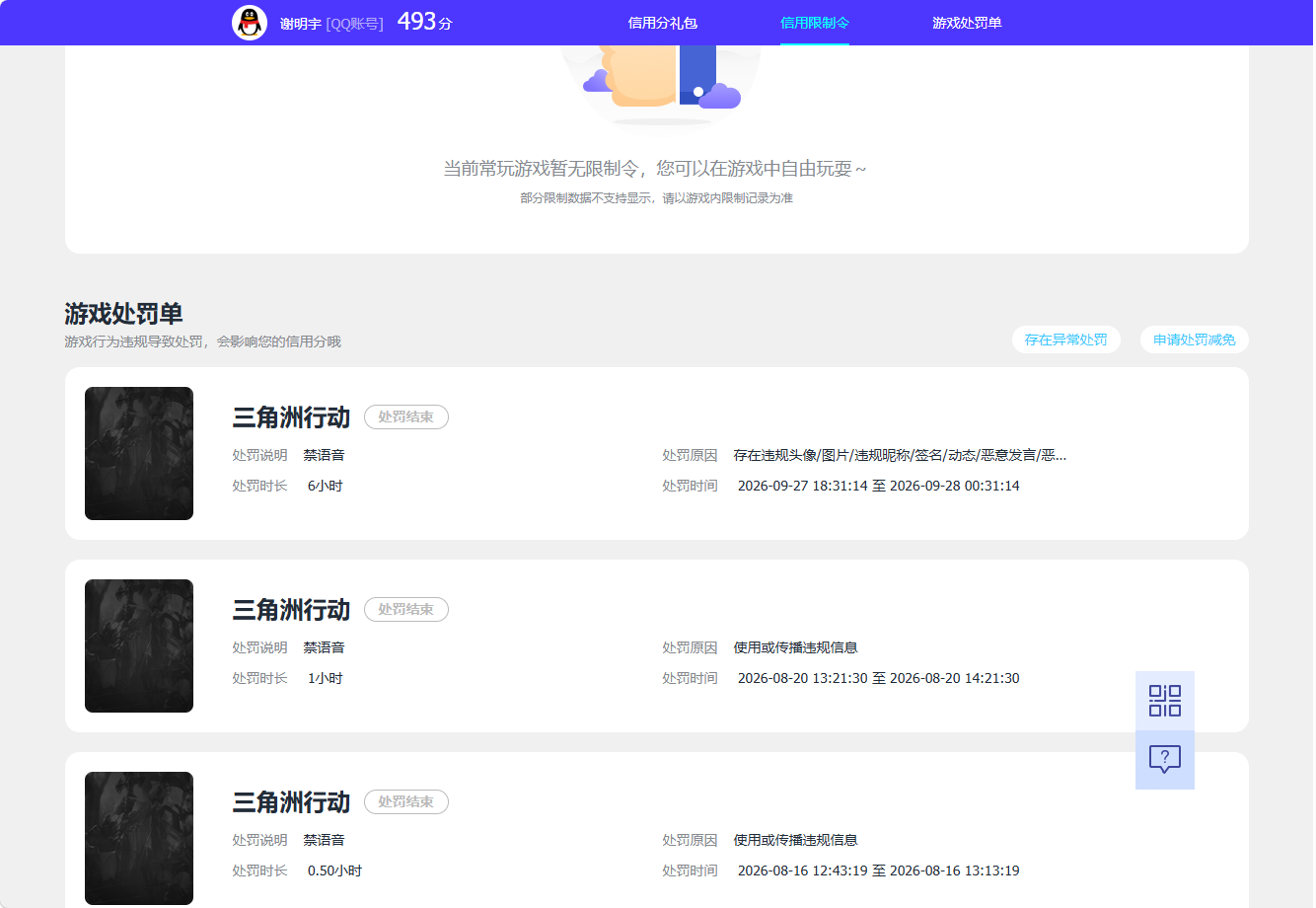Click 处罚结束 badge on the 0.50小时 penalty card
Viewport: 1316px width, 908px height.
coord(406,802)
